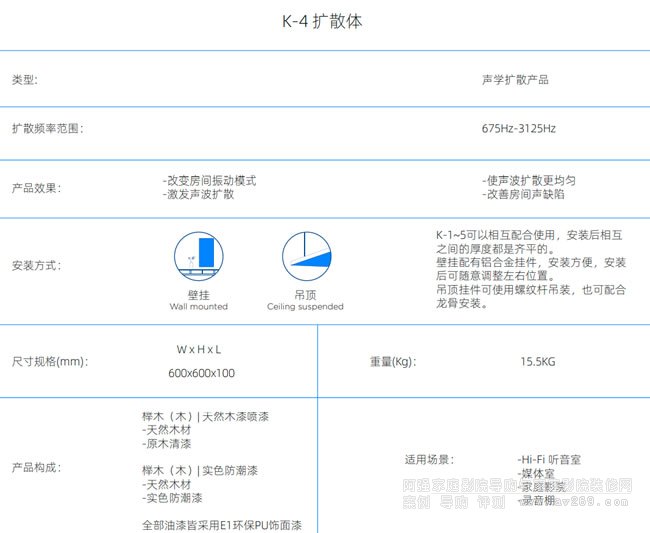Select the 15.5KG weight value
Image resolution: width=650 pixels, height=533 pixels.
pos(537,361)
